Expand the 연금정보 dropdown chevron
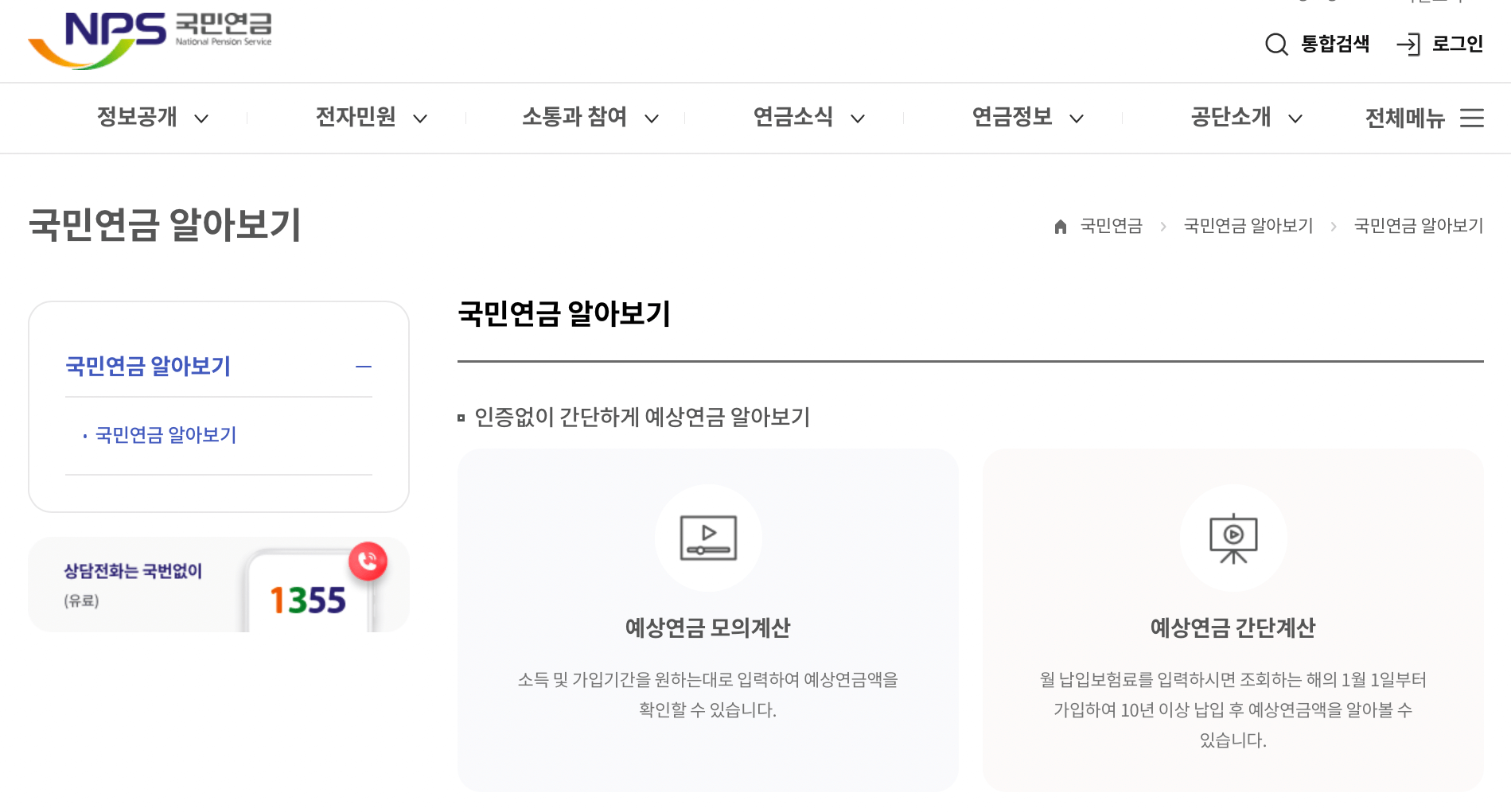Screen dimensions: 1511x812 pyautogui.click(x=1078, y=118)
